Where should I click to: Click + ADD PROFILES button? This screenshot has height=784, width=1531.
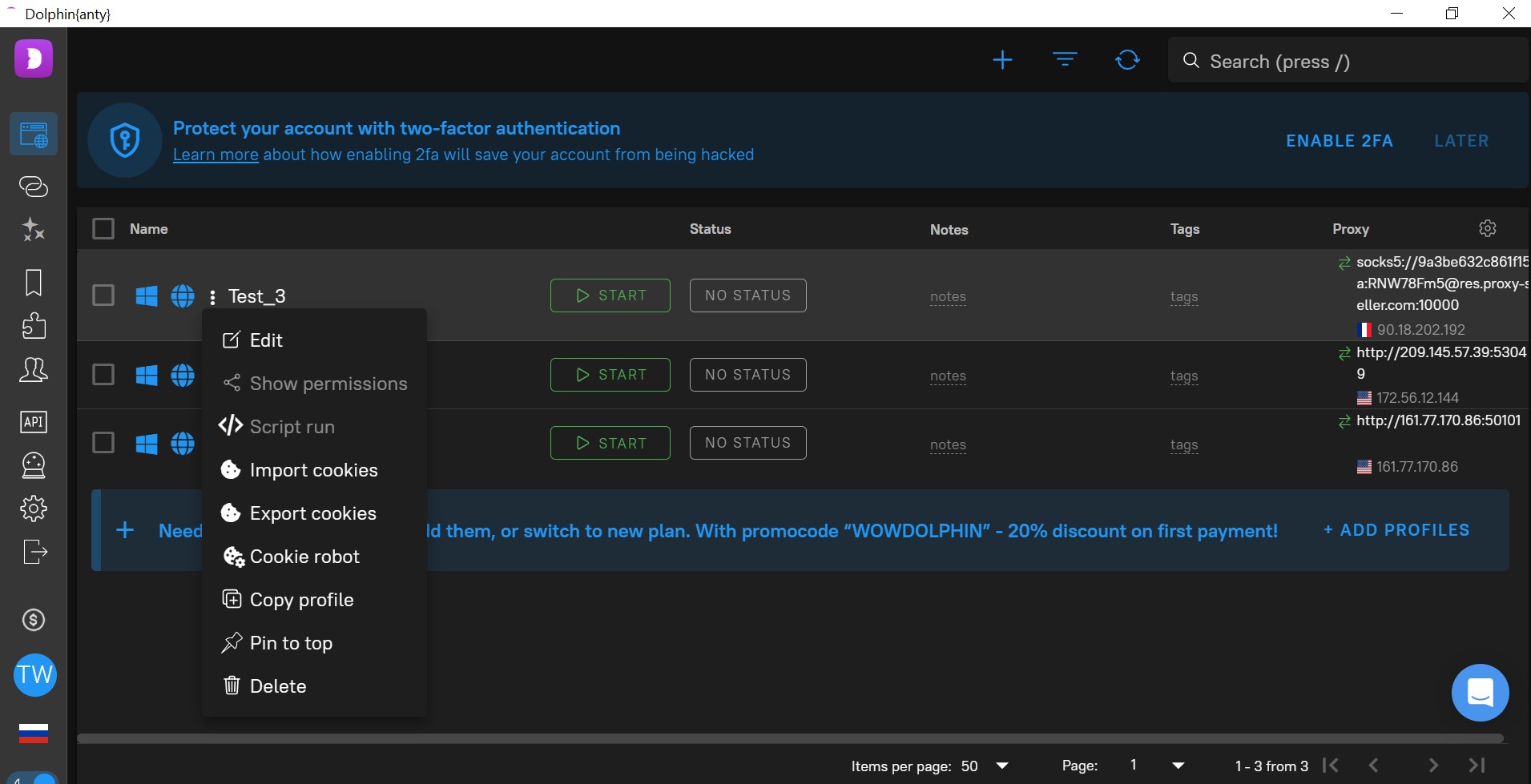1396,530
